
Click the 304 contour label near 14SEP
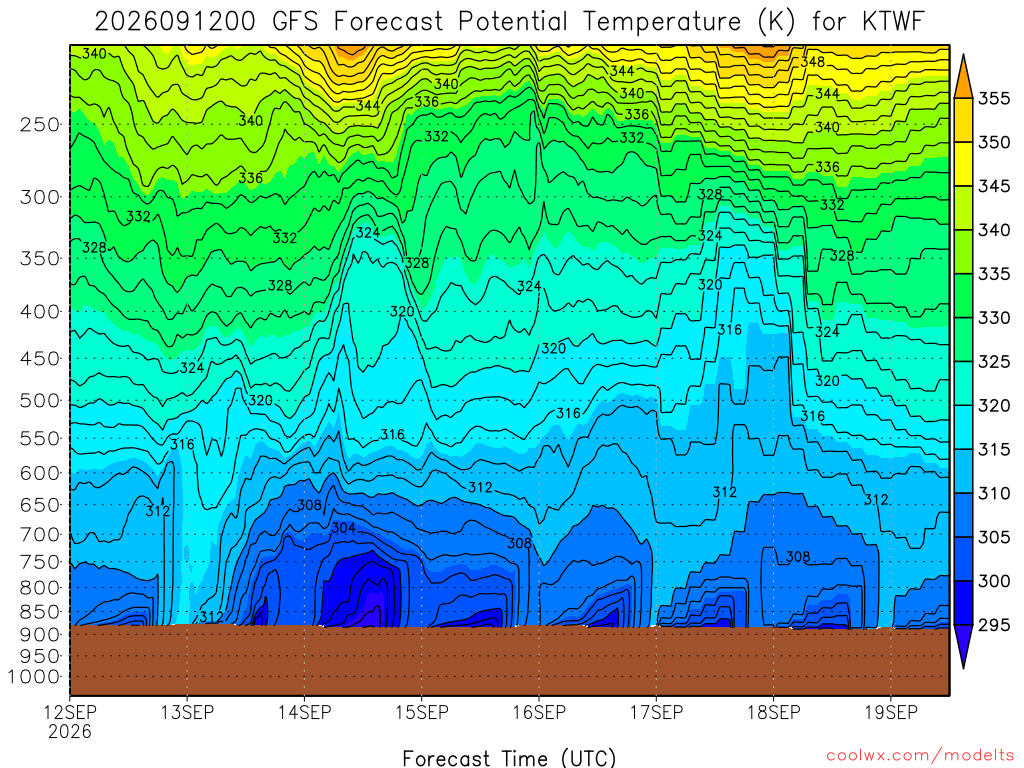(x=344, y=528)
